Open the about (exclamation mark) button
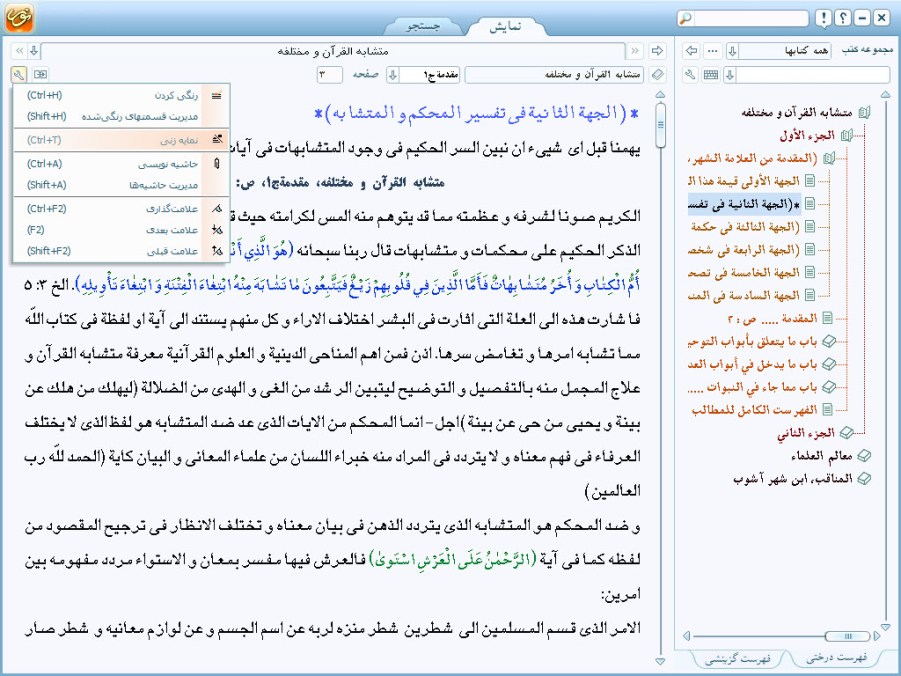 823,18
